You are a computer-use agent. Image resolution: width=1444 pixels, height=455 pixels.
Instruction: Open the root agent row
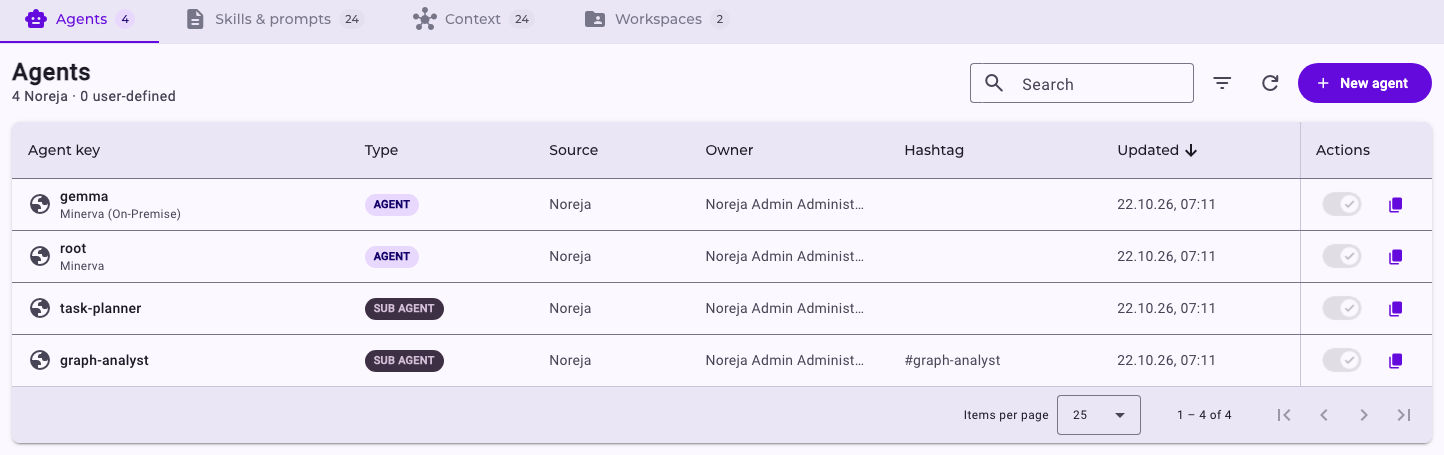(x=722, y=256)
